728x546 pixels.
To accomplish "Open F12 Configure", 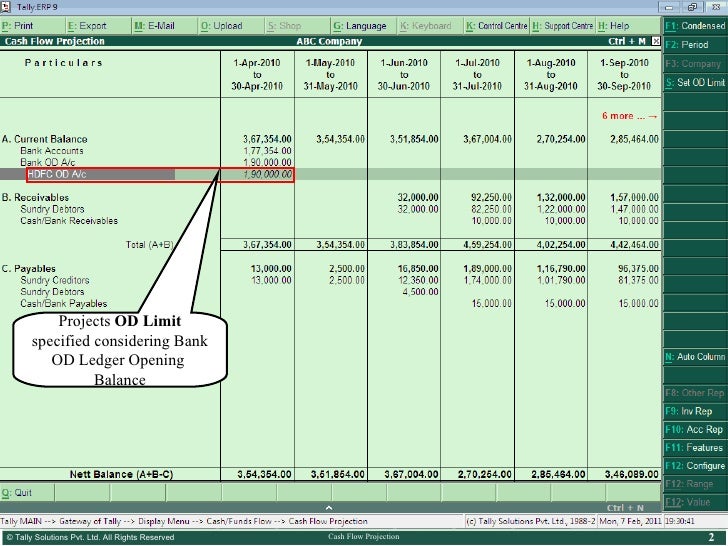I will click(x=695, y=466).
